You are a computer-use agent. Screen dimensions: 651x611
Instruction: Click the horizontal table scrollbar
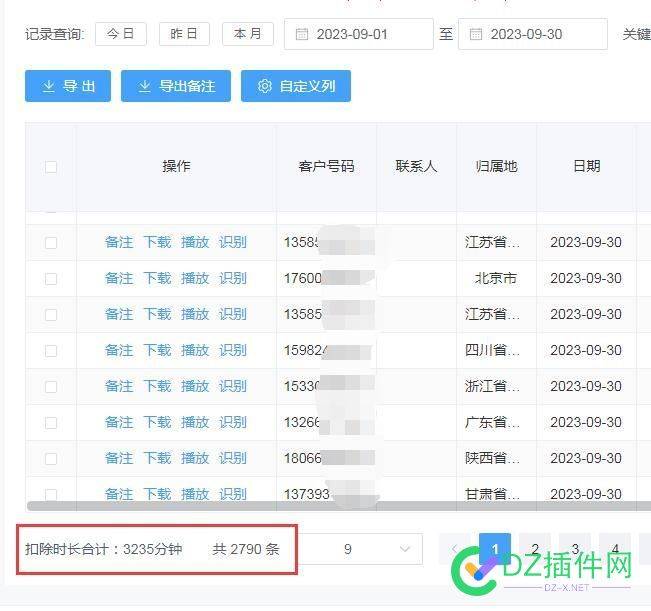pos(338,506)
